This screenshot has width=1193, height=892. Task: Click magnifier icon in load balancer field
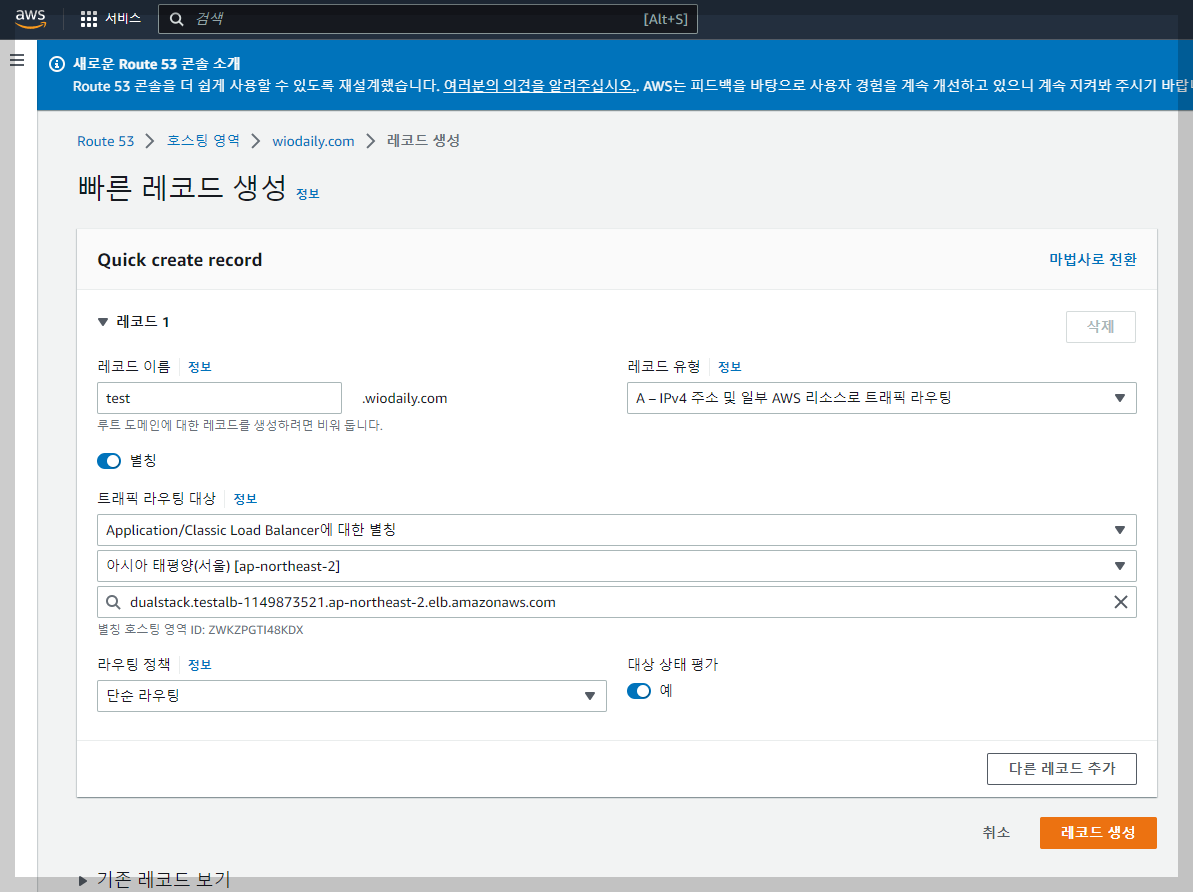point(113,602)
